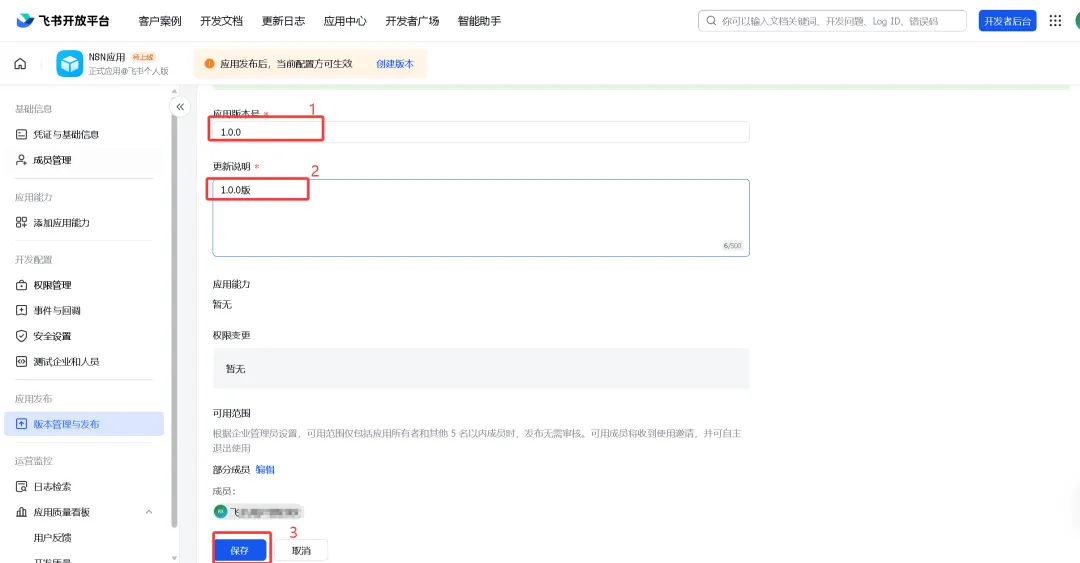Open 开发者广场 in top navigation
This screenshot has height=563, width=1080.
(412, 21)
